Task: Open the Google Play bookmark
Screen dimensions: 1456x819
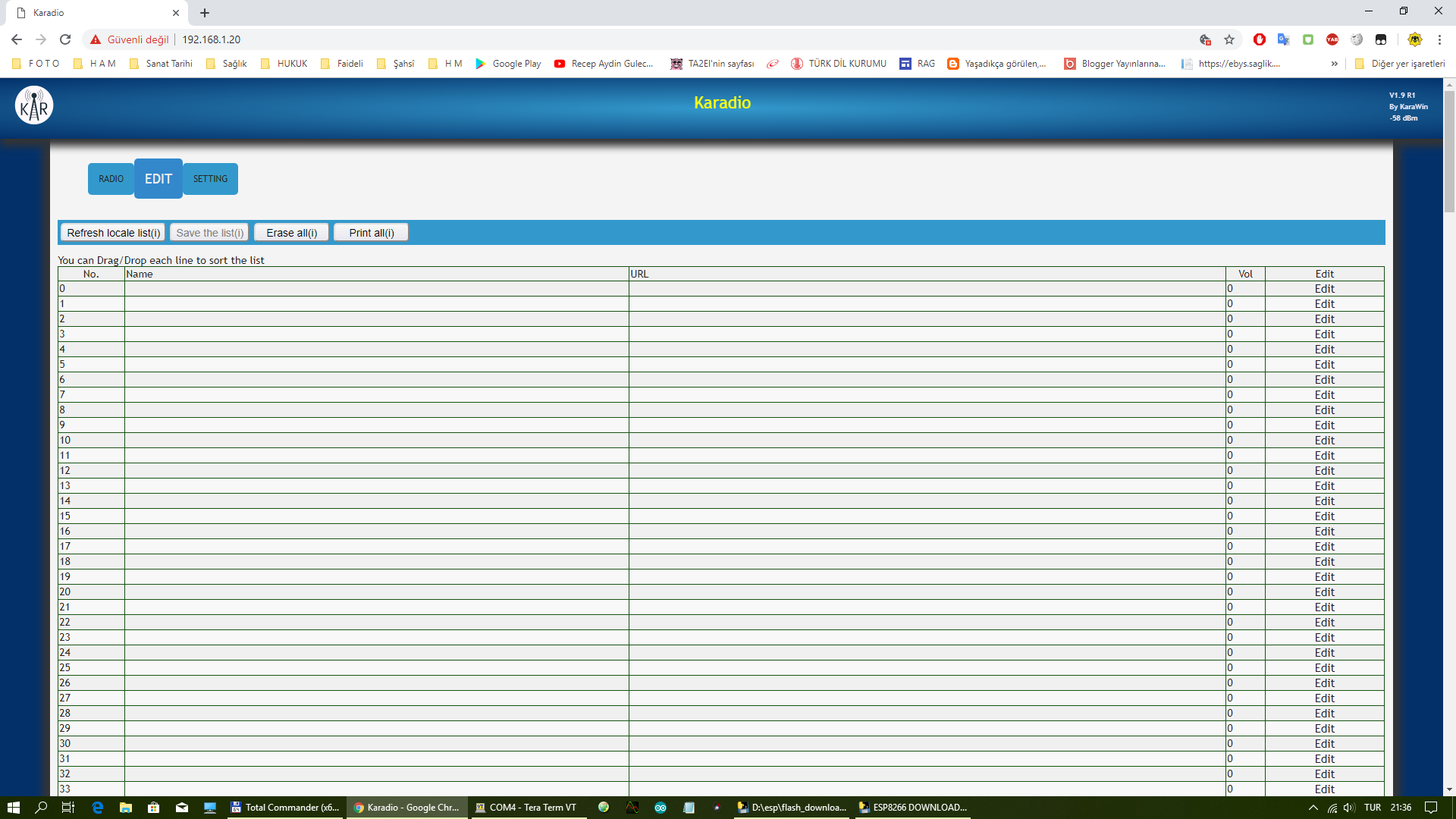Action: pos(508,64)
